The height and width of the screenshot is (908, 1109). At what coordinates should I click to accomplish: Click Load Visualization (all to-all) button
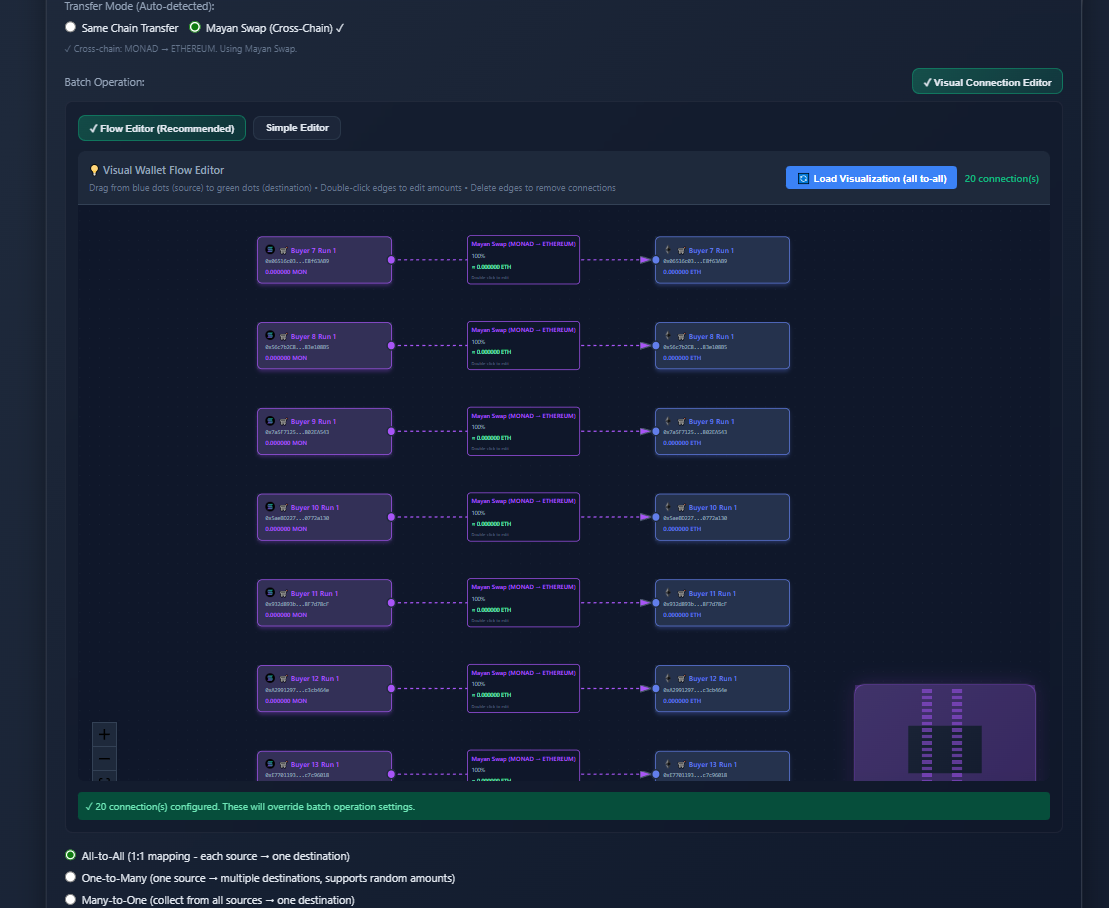(871, 178)
